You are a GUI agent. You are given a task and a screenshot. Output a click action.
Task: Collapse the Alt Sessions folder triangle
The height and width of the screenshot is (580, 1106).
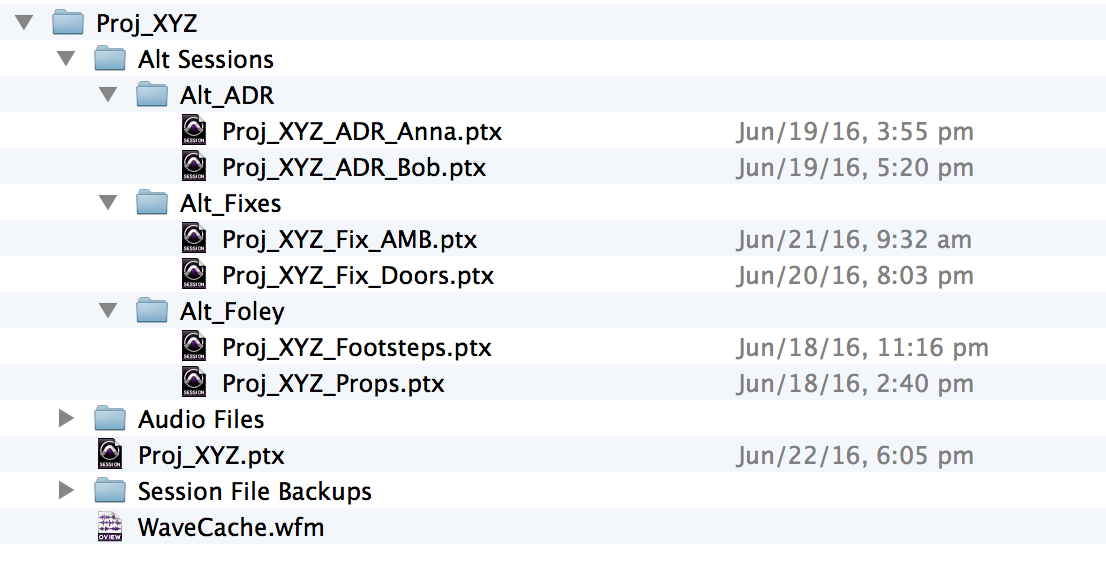[x=67, y=59]
